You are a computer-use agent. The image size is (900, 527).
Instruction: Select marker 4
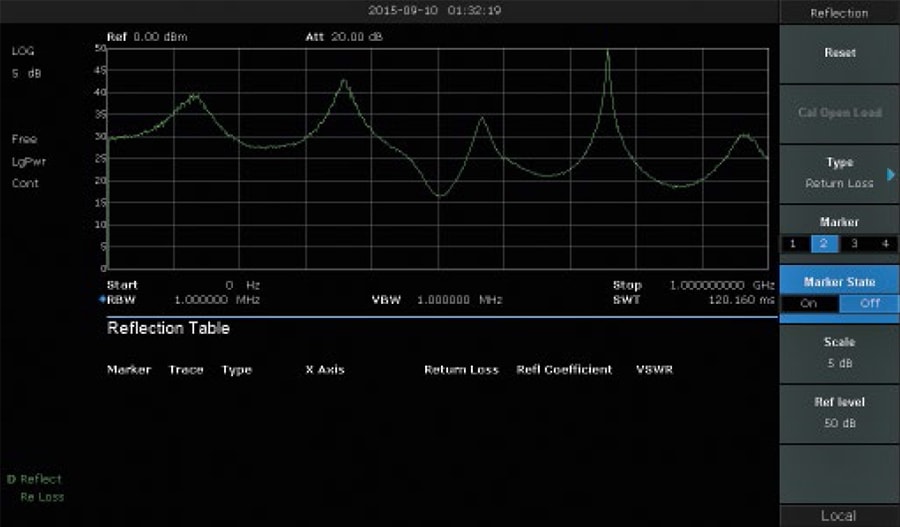tap(885, 244)
